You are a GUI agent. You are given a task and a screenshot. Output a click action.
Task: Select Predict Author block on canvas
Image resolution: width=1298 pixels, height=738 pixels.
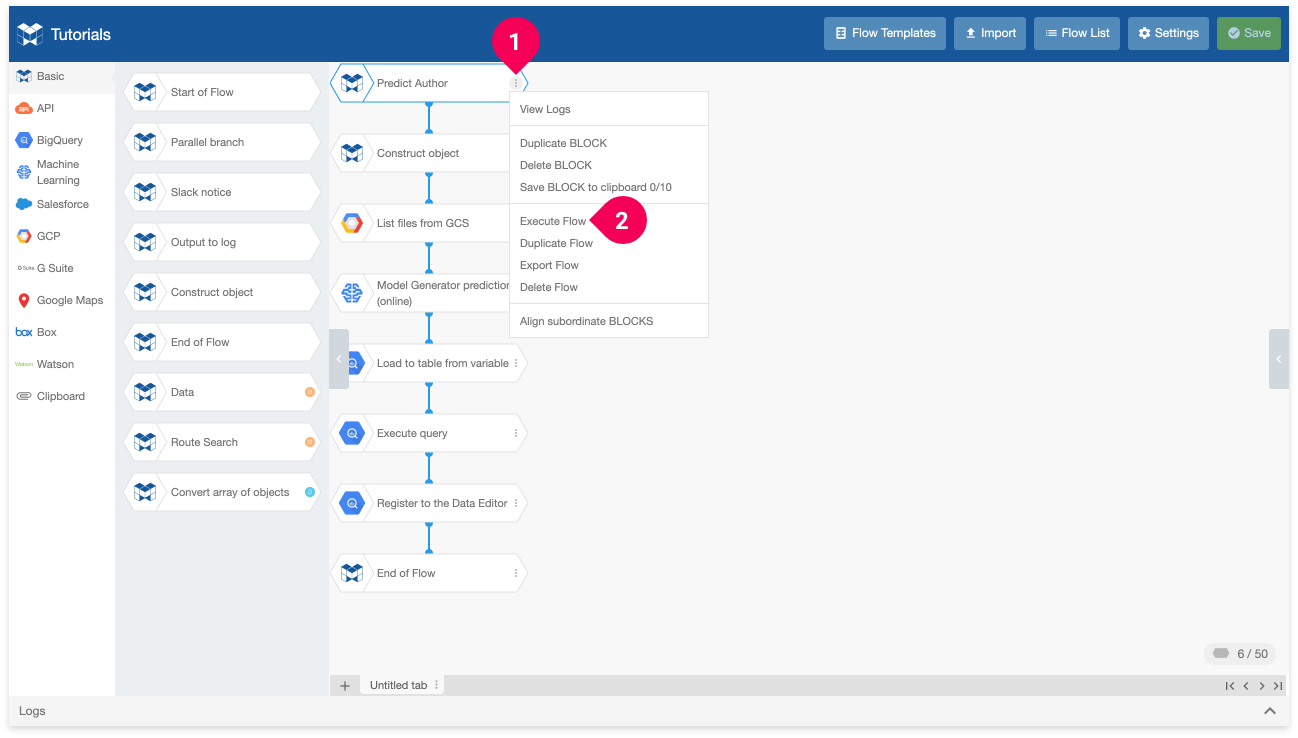coord(428,83)
